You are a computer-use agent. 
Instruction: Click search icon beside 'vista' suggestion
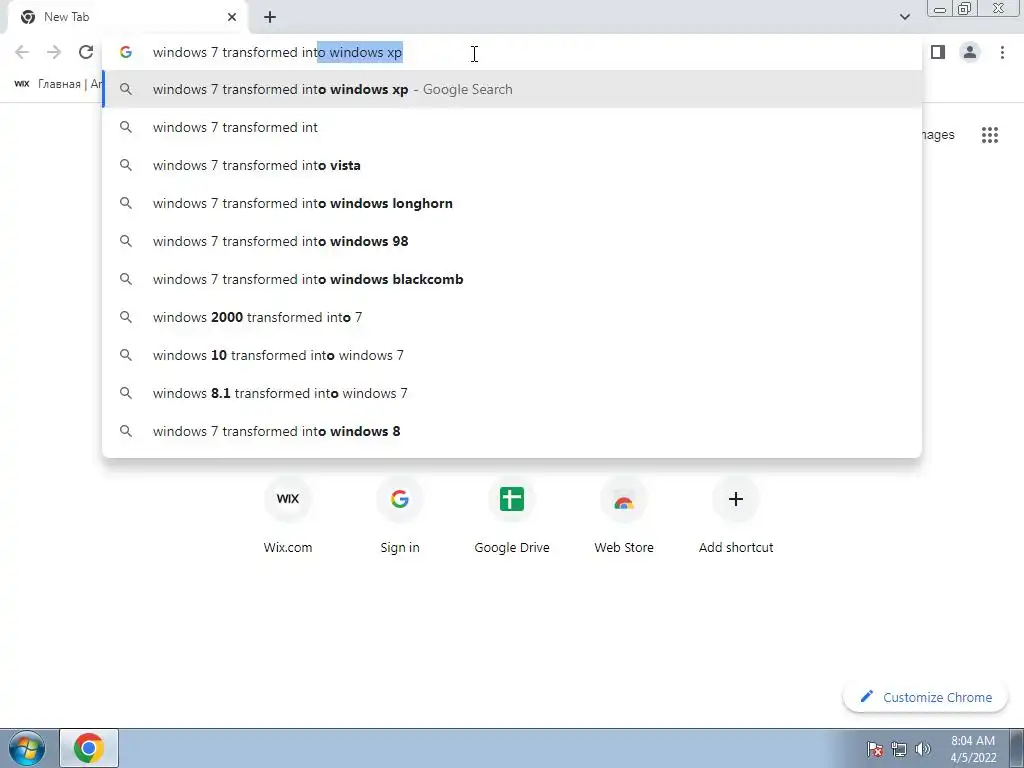pos(126,165)
